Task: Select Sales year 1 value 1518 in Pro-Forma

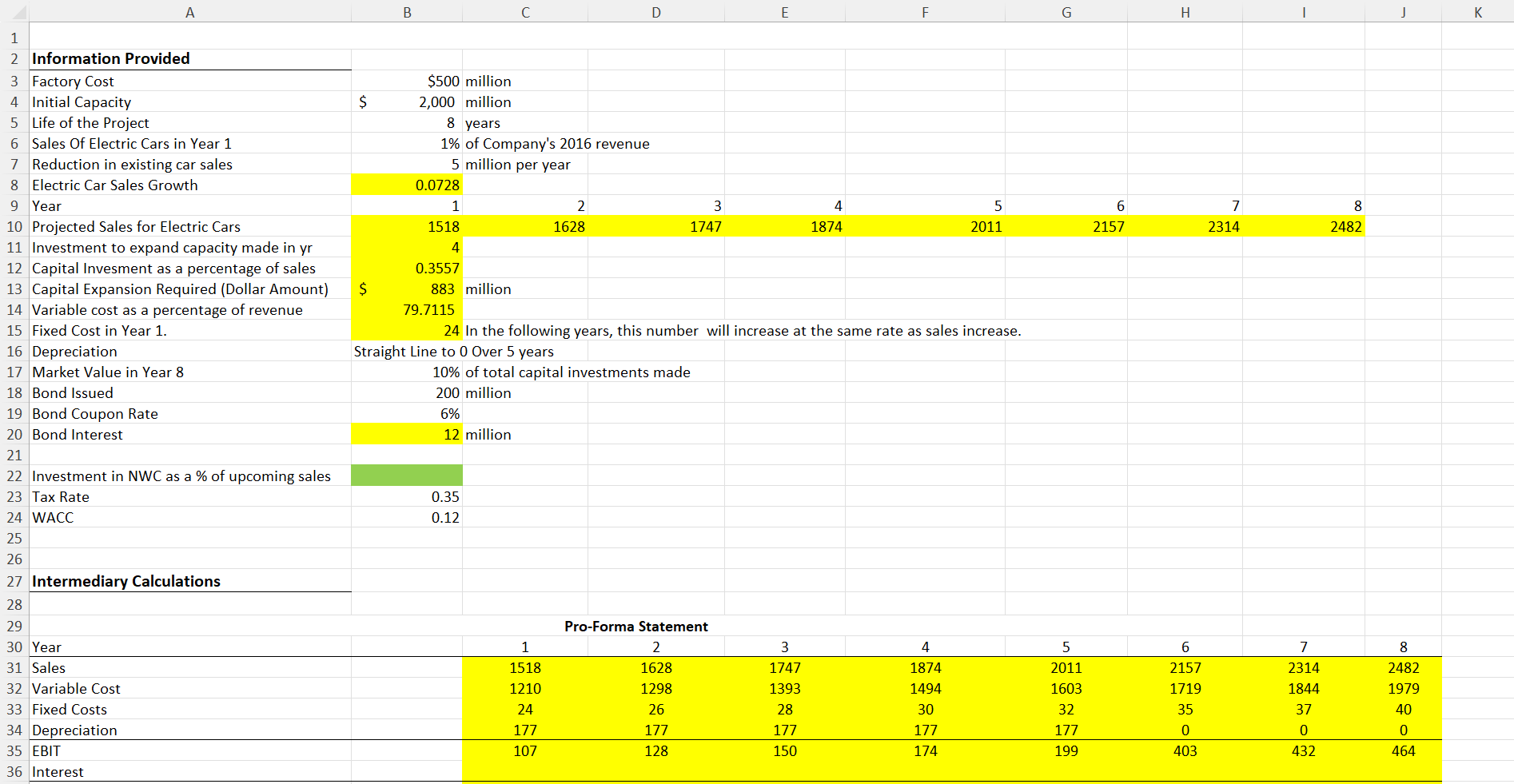Action: click(x=525, y=667)
